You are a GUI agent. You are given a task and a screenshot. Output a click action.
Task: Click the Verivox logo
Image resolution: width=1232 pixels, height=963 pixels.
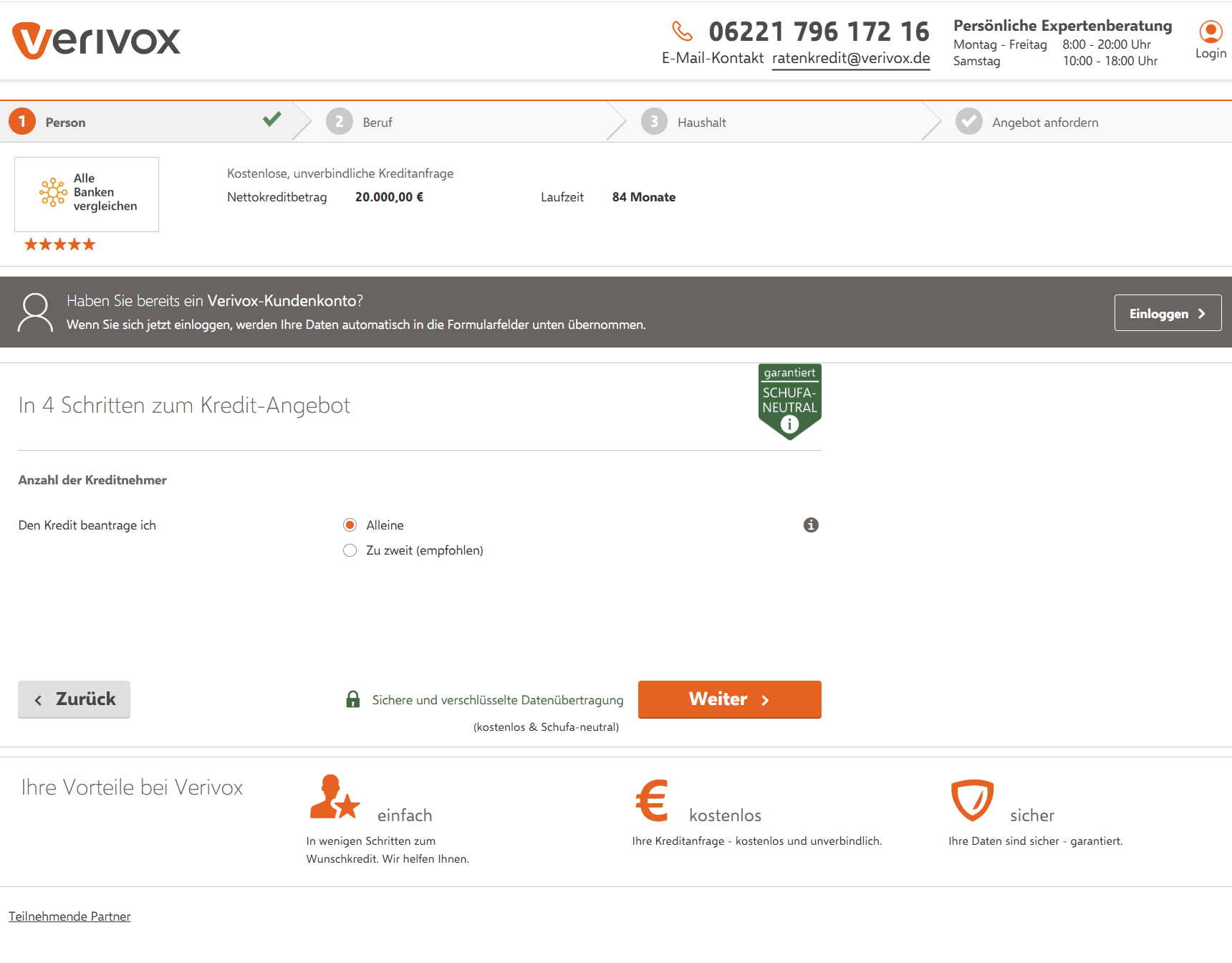coord(96,40)
